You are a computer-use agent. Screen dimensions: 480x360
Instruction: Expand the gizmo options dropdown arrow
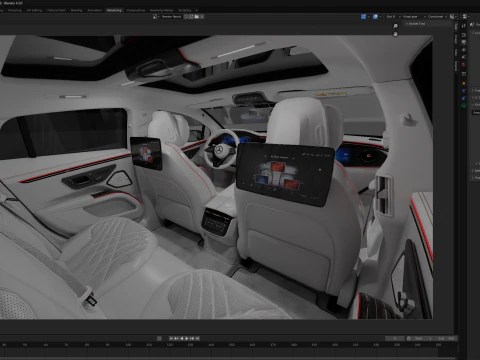[x=369, y=17]
